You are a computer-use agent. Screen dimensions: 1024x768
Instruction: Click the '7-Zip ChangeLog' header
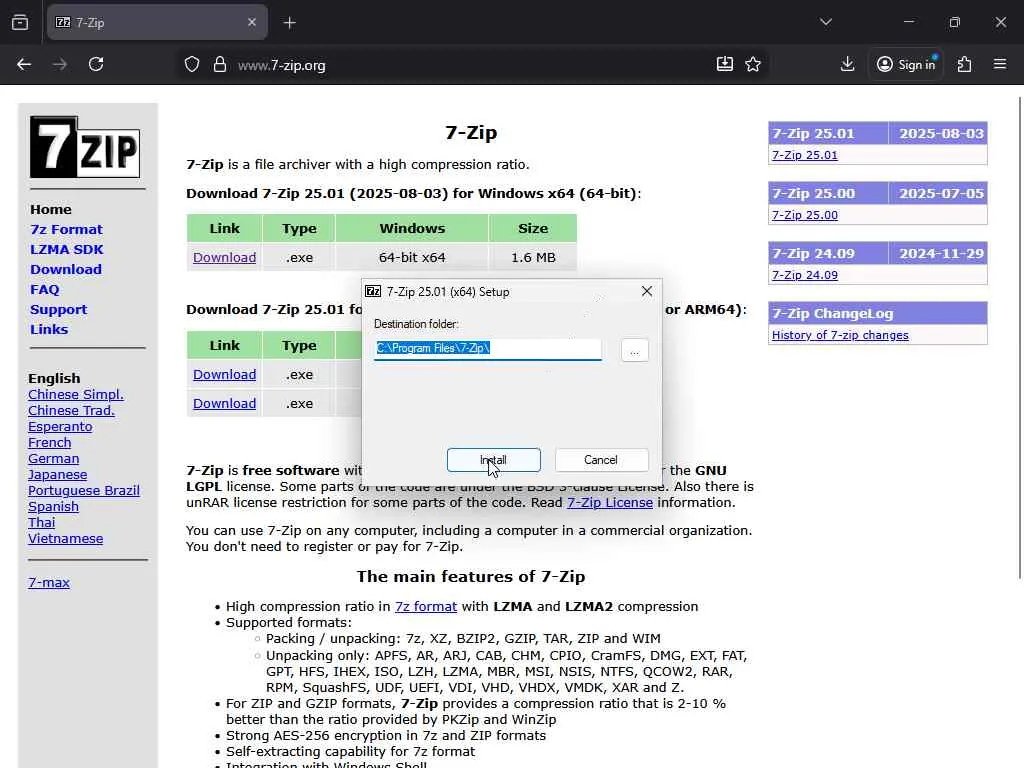(x=878, y=313)
